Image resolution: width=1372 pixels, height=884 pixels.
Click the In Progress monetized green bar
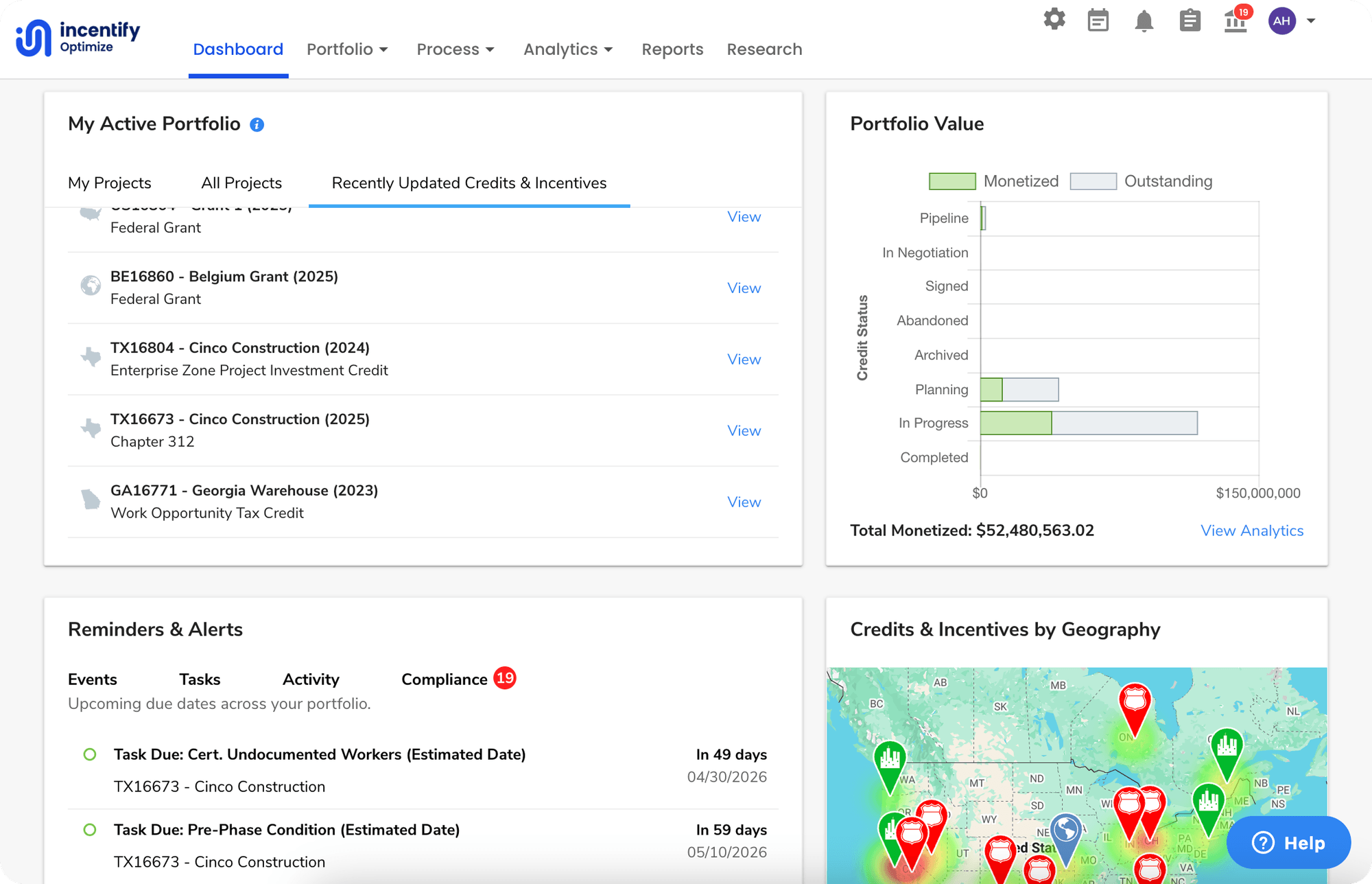pos(1016,423)
